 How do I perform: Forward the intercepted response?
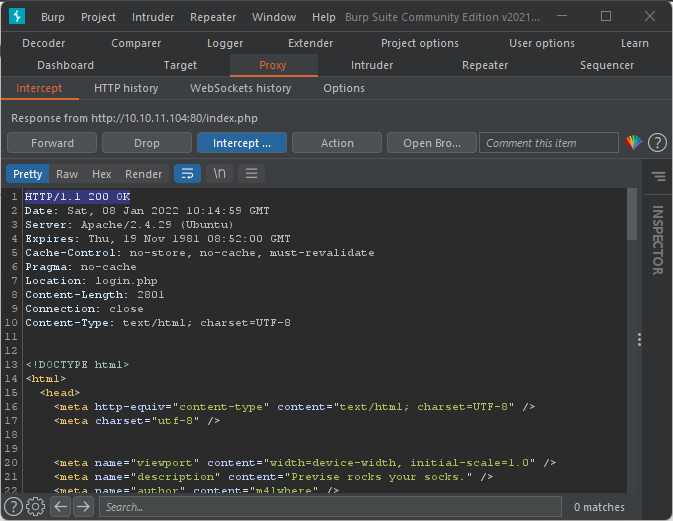tap(52, 143)
